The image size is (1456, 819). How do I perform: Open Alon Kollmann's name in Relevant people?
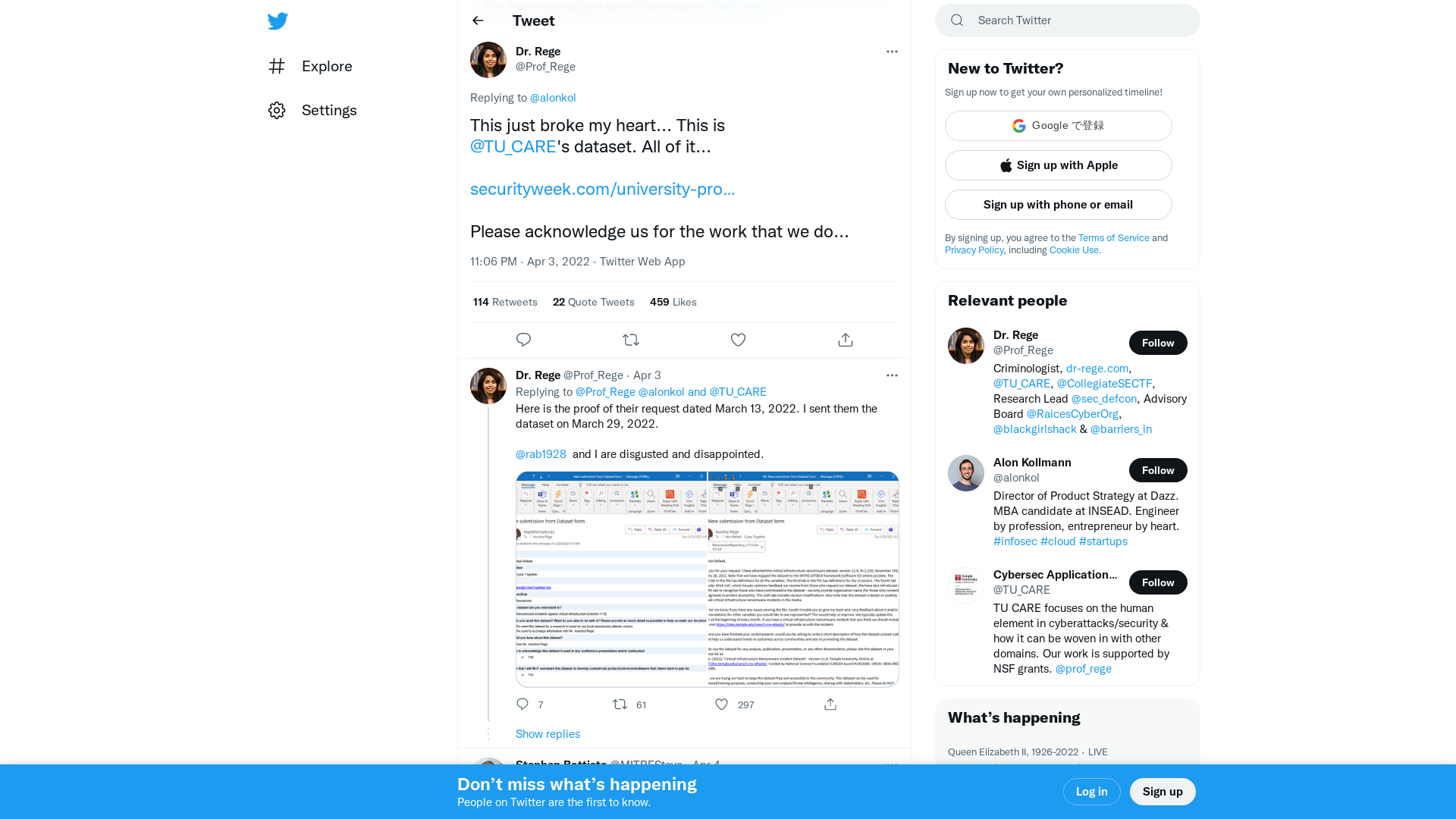pos(1032,463)
